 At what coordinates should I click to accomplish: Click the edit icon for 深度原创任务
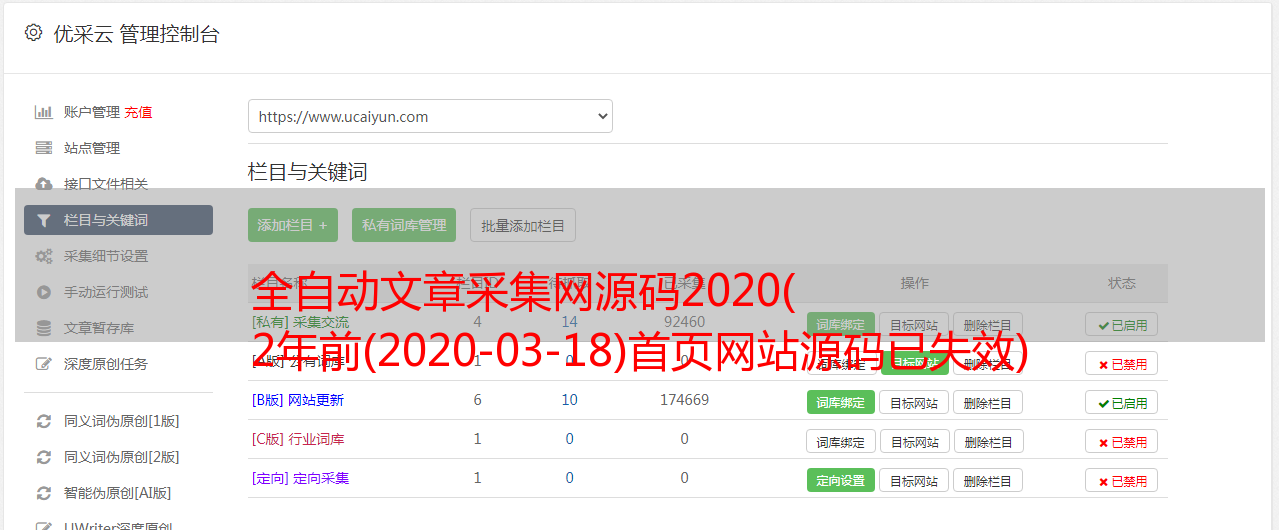point(44,364)
